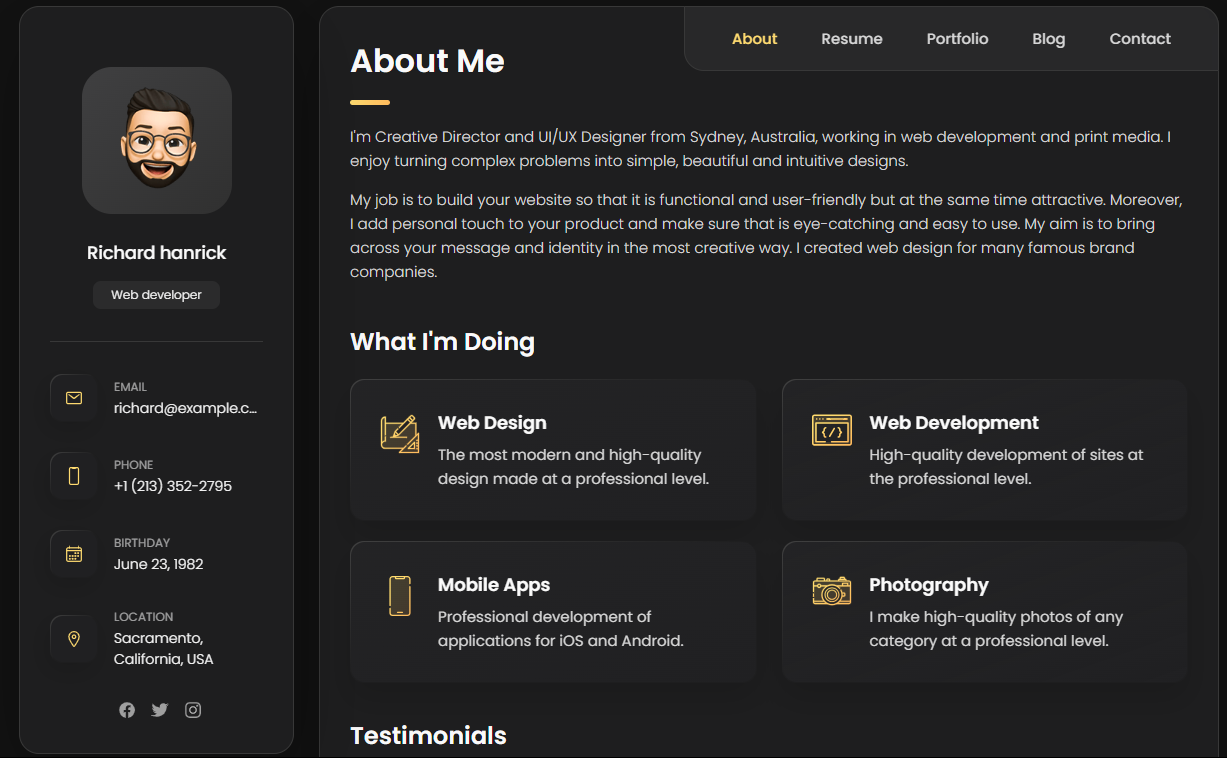Go to the Blog tab
Image resolution: width=1227 pixels, height=758 pixels.
pos(1048,39)
